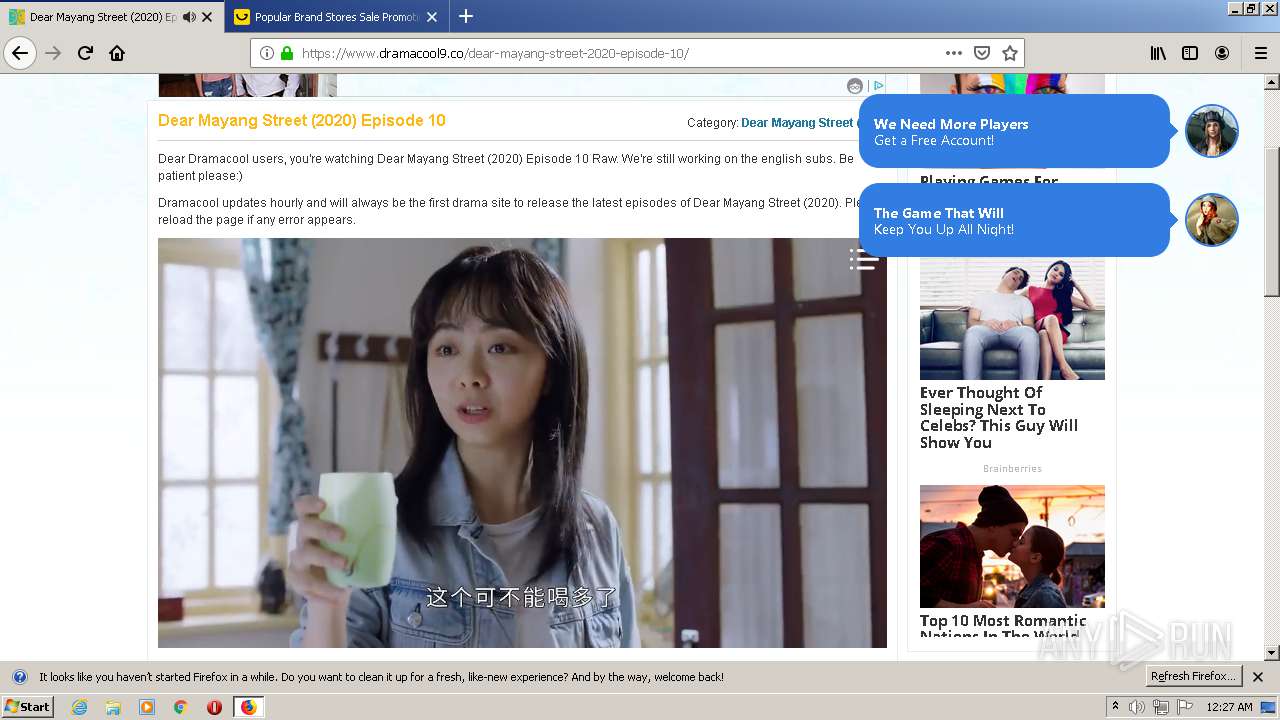Screen dimensions: 1280x720
Task: Dismiss the Firefox refresh notification bar
Action: [x=1258, y=677]
